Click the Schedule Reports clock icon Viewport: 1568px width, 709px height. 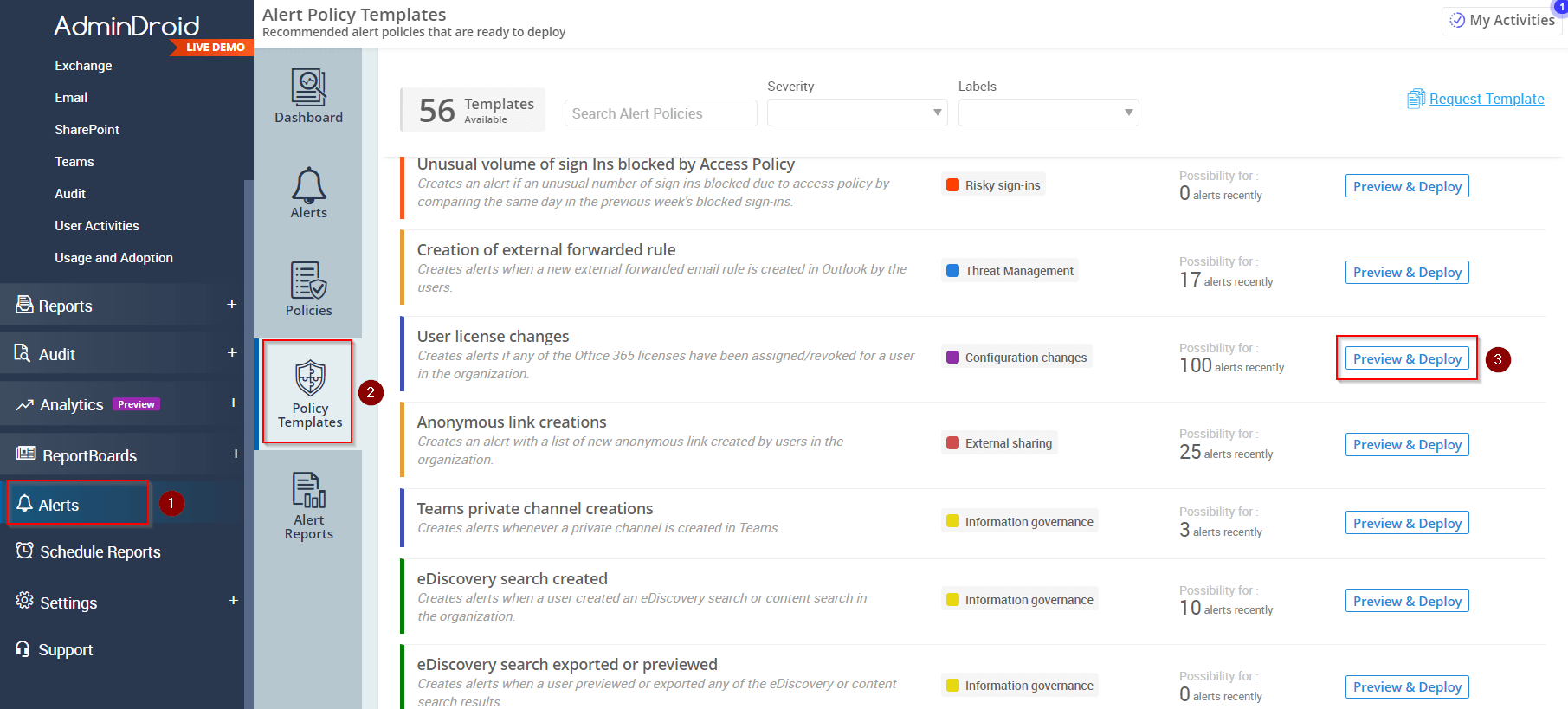(25, 551)
